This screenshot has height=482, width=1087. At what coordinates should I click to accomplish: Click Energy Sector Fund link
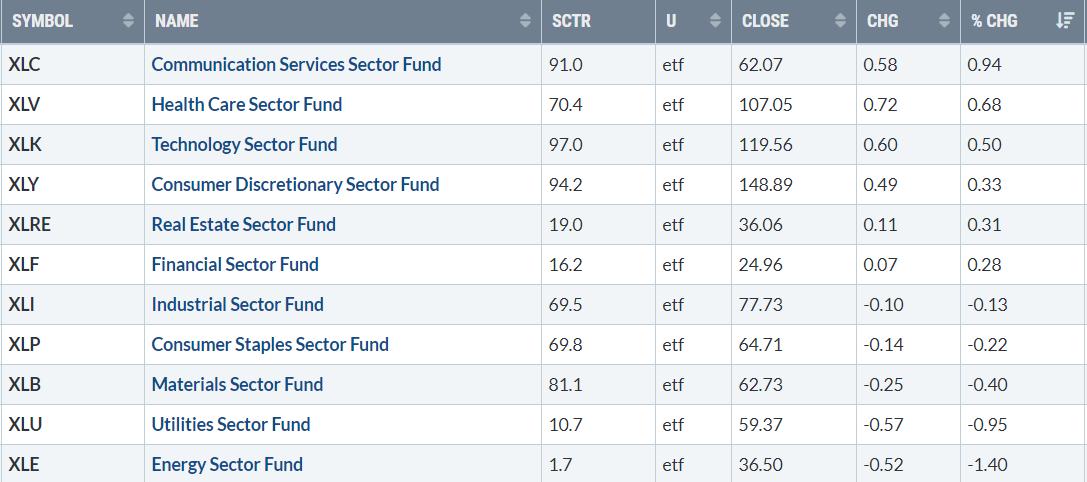[x=227, y=464]
